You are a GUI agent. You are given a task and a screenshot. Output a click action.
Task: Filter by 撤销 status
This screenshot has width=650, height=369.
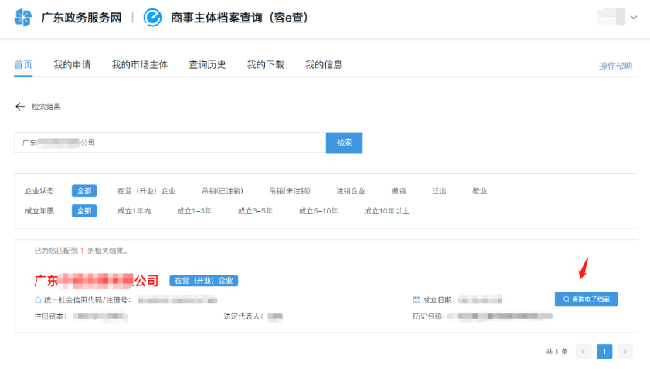(x=399, y=191)
